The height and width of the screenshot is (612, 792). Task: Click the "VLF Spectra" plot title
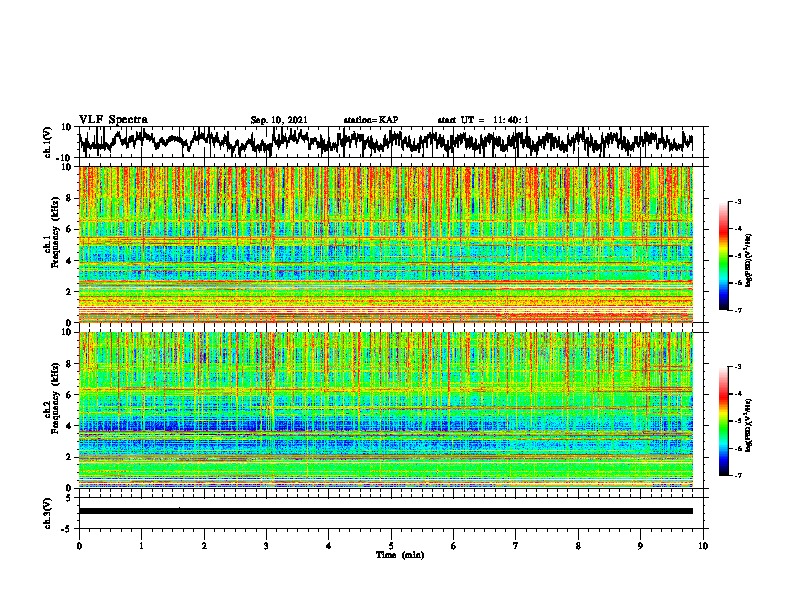click(x=113, y=120)
